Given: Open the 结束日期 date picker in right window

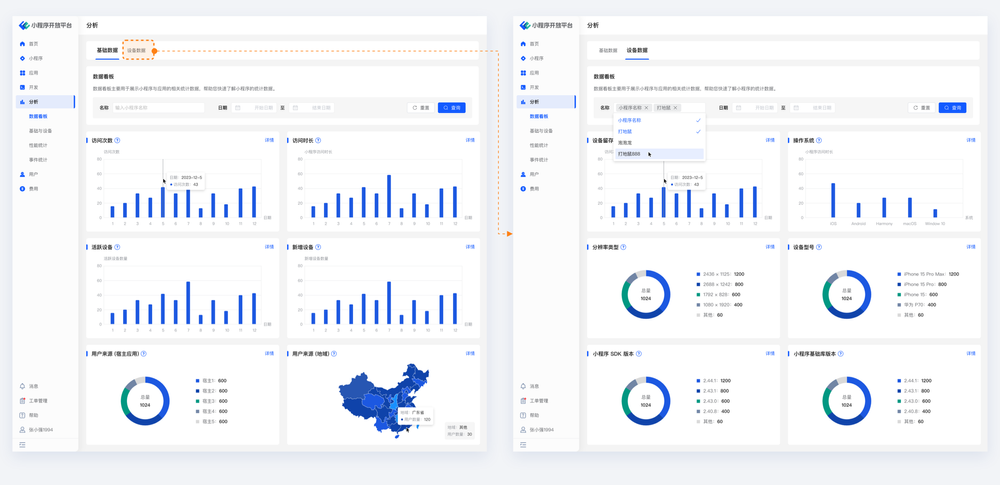Looking at the screenshot, I should 820,108.
